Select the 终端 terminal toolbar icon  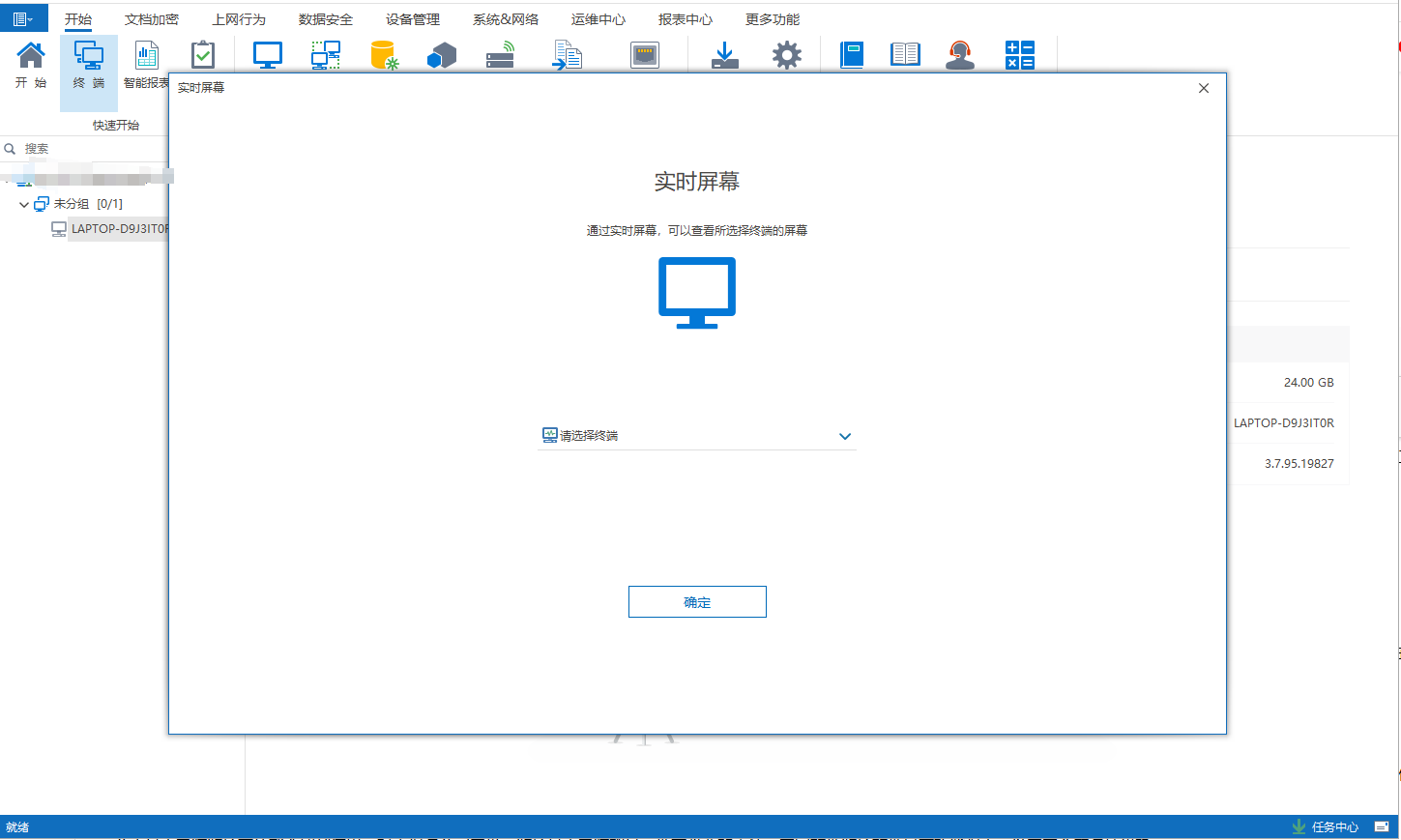[89, 55]
